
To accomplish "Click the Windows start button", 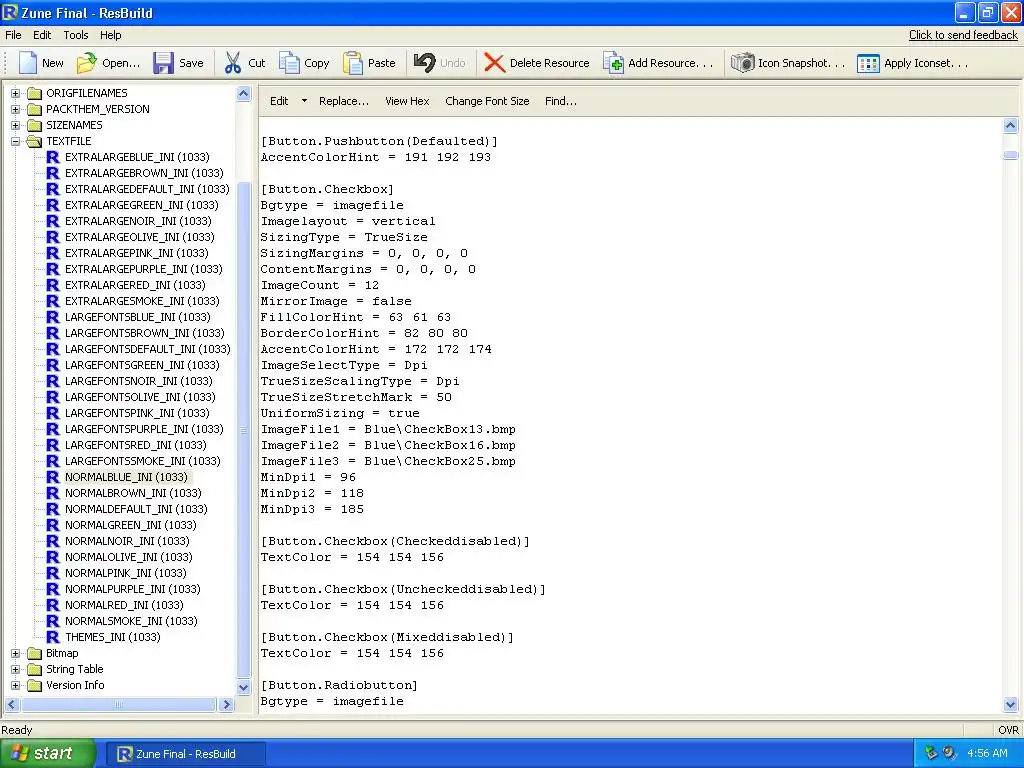I will 47,753.
